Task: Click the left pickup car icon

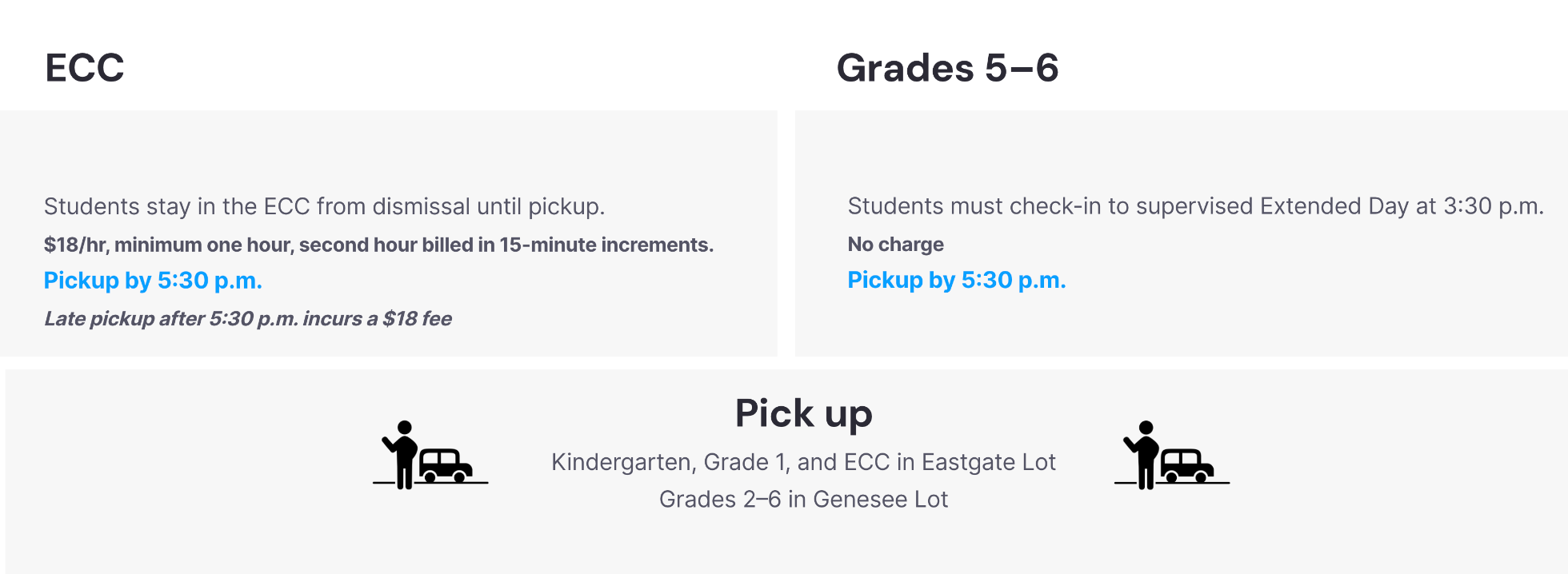Action: [x=430, y=455]
